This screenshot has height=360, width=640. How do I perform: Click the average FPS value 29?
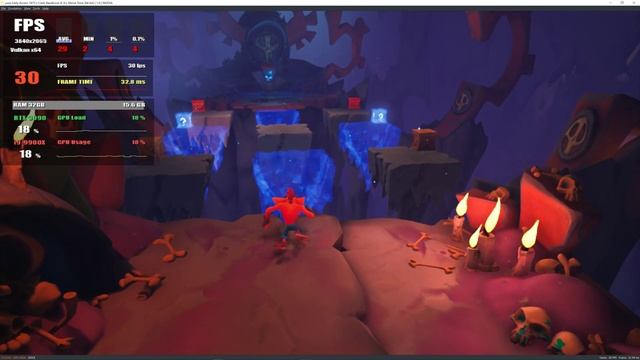62,49
